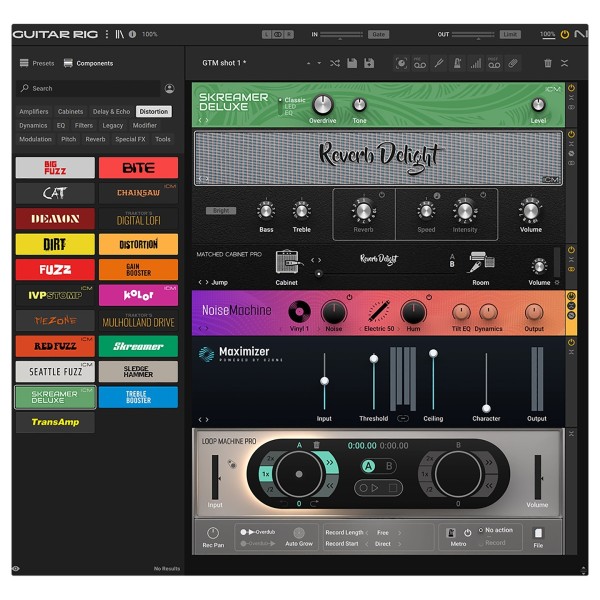
Task: Click the Cabinet icon in Matched Cabinet Pro
Action: 288,262
